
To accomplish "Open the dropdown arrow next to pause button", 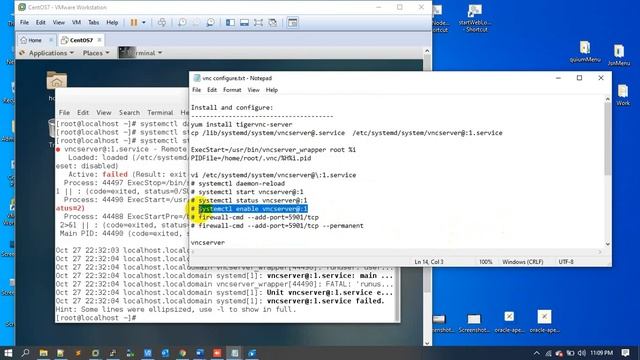I will [x=144, y=22].
